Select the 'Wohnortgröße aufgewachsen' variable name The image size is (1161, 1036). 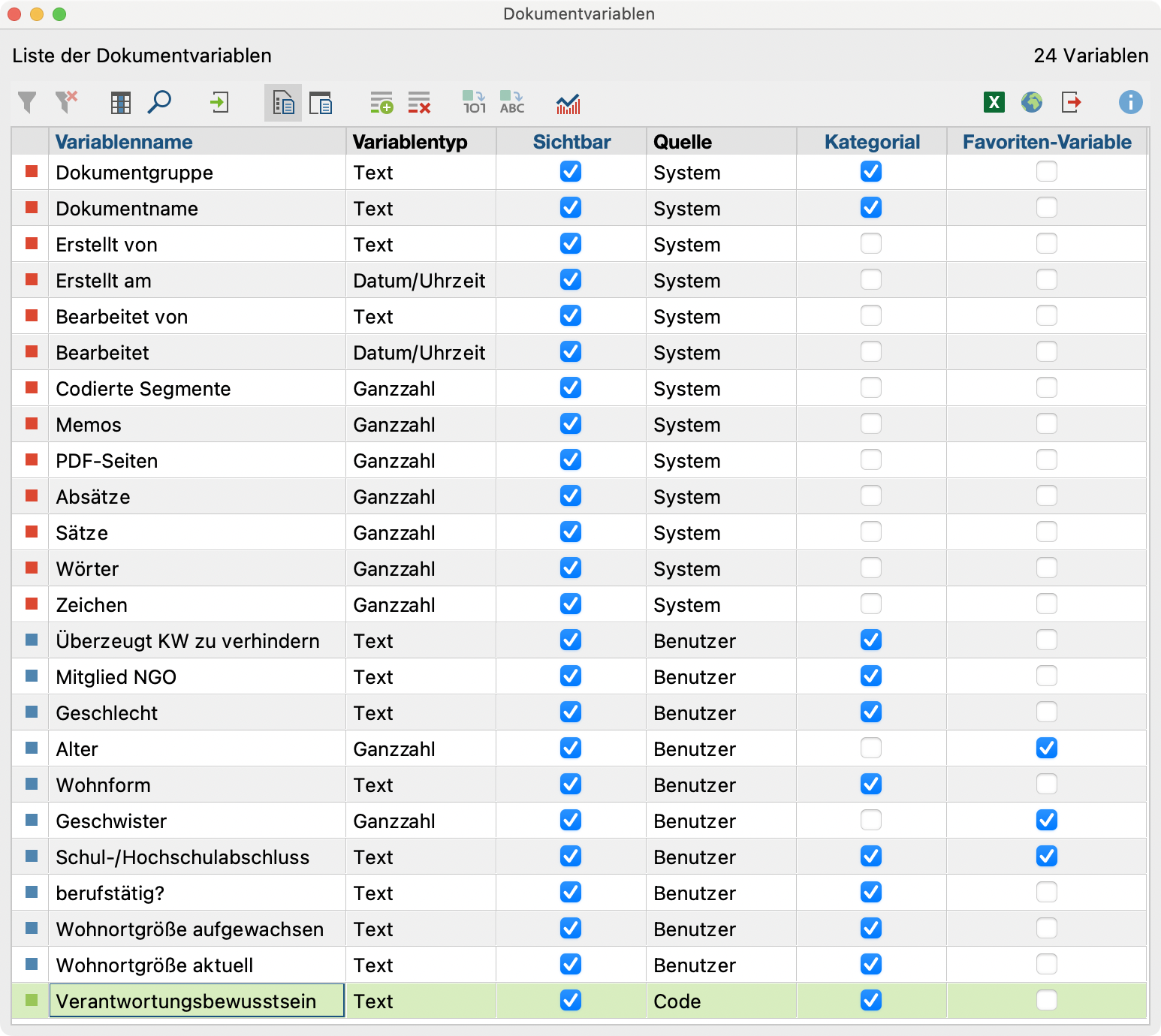coord(190,929)
